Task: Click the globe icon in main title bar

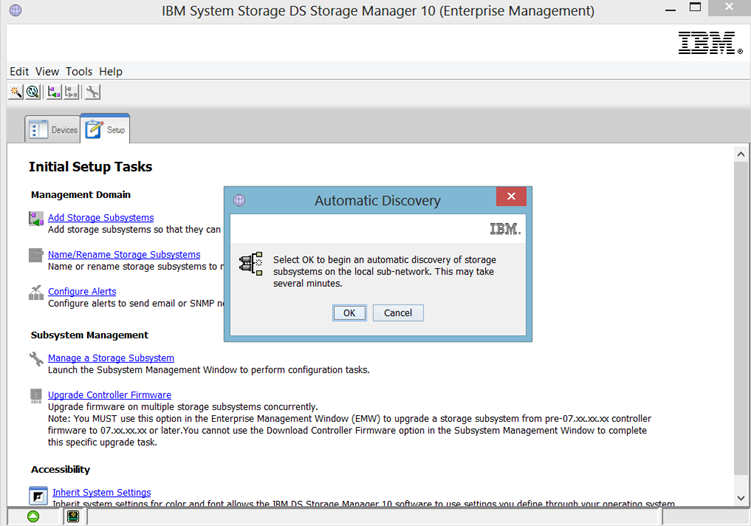Action: (15, 10)
